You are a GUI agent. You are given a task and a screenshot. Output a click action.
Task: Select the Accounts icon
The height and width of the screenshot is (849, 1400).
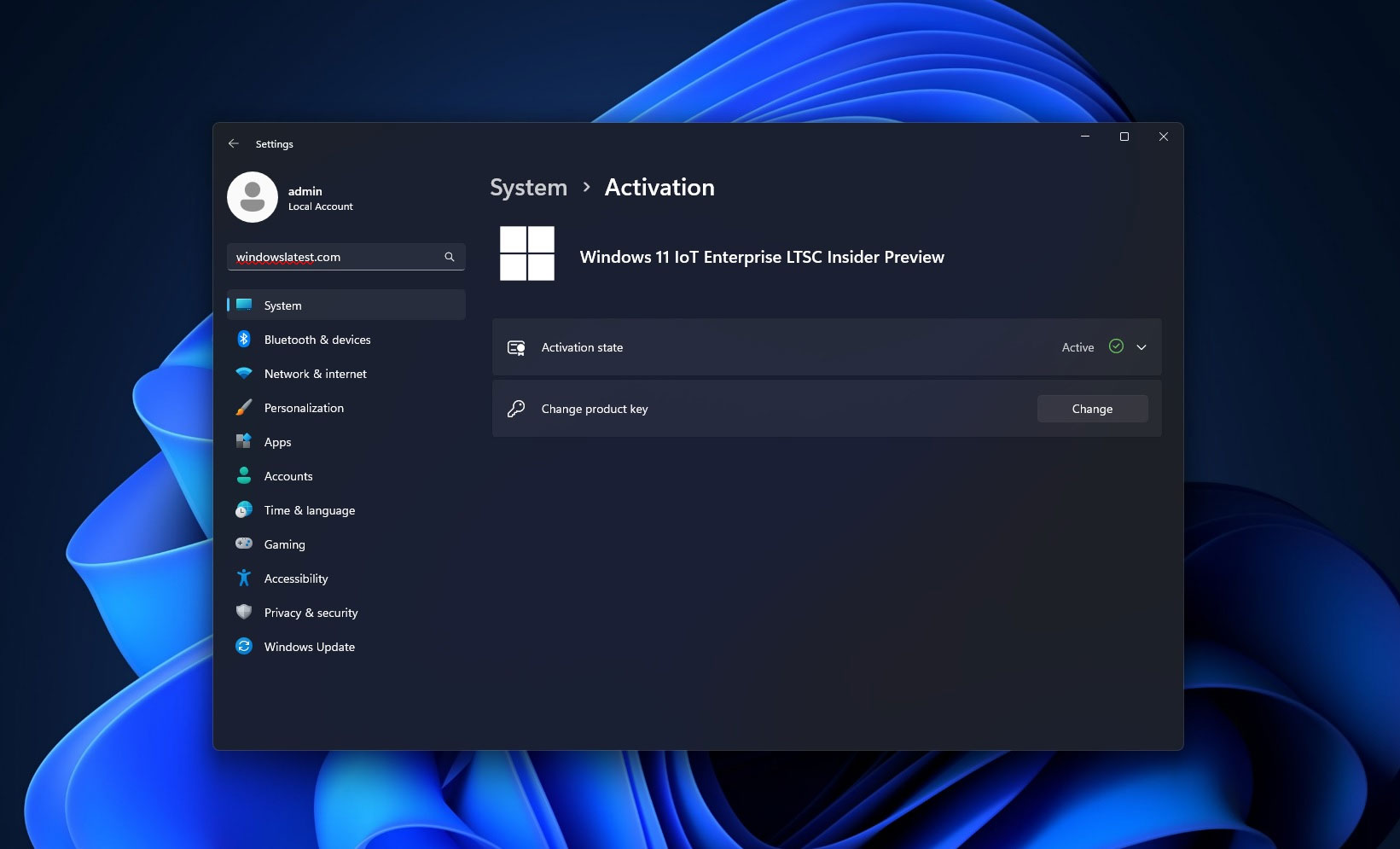244,475
